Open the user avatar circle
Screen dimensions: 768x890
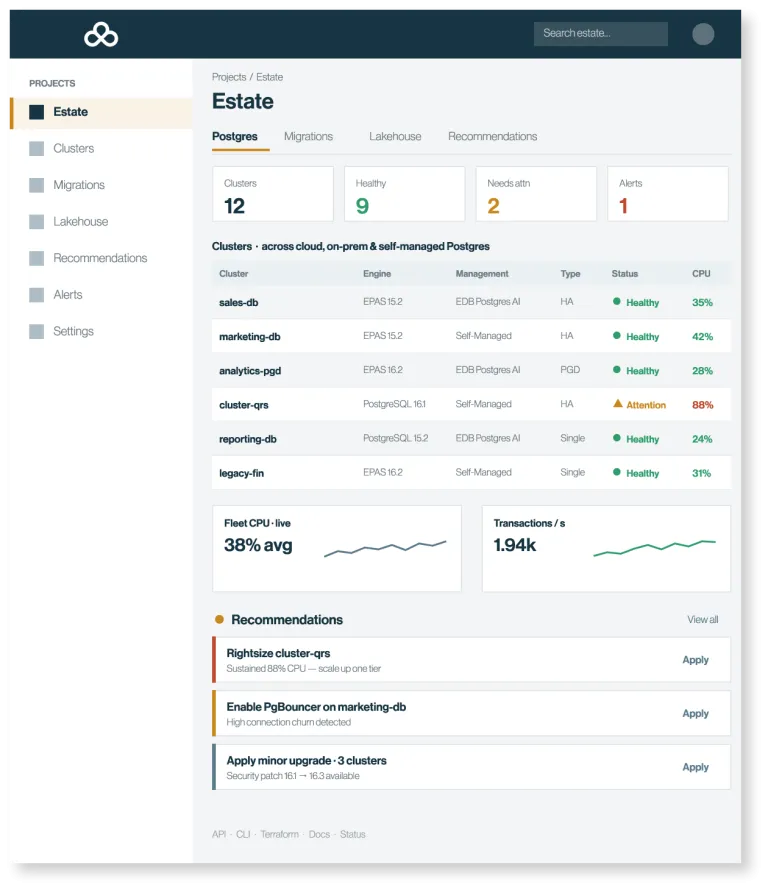(703, 34)
